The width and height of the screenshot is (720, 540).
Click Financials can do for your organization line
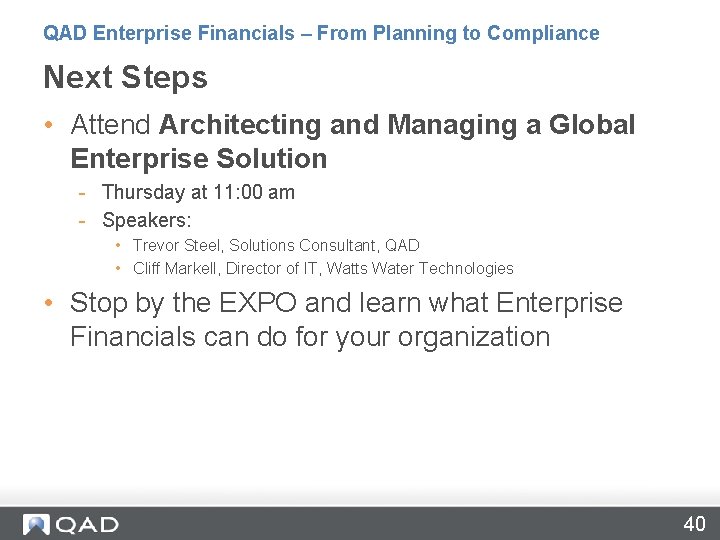(x=310, y=337)
